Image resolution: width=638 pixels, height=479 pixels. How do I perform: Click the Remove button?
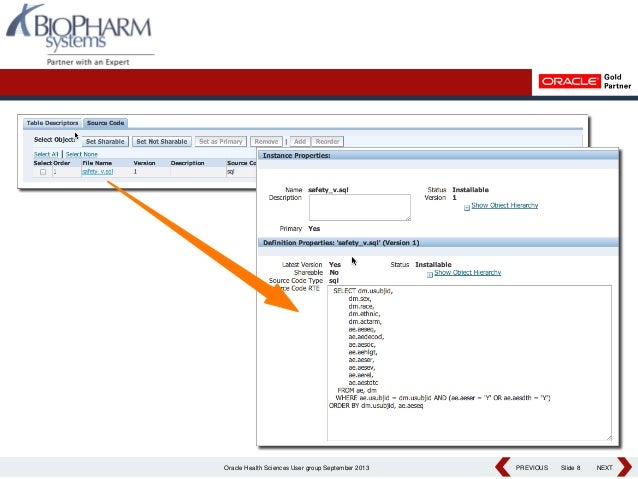pos(266,142)
